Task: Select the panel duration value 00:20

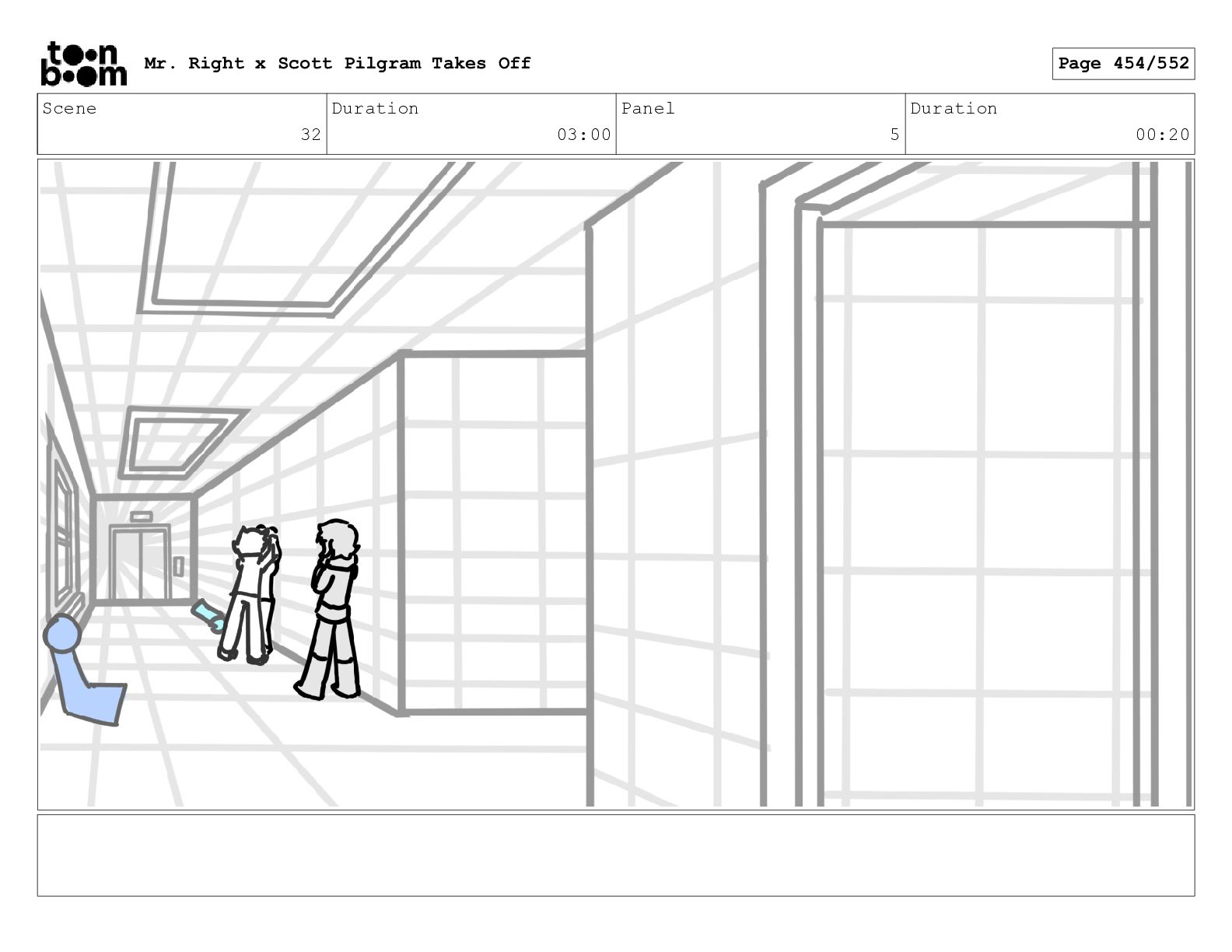Action: [x=1163, y=135]
